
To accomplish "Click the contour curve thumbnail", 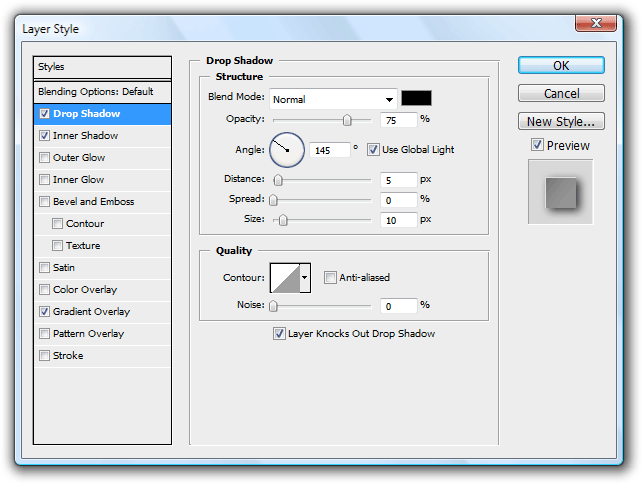I will pos(285,277).
